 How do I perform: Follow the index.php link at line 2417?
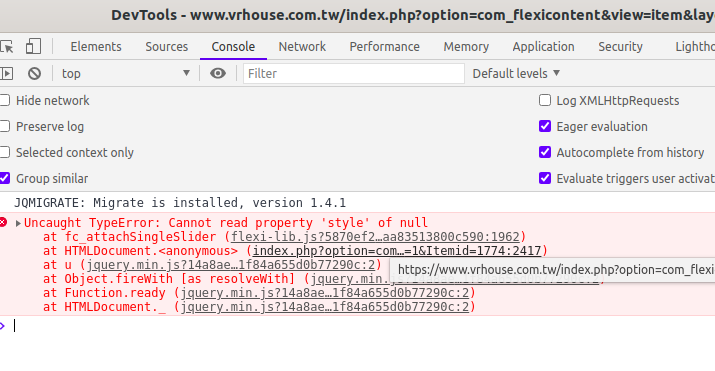(x=397, y=251)
